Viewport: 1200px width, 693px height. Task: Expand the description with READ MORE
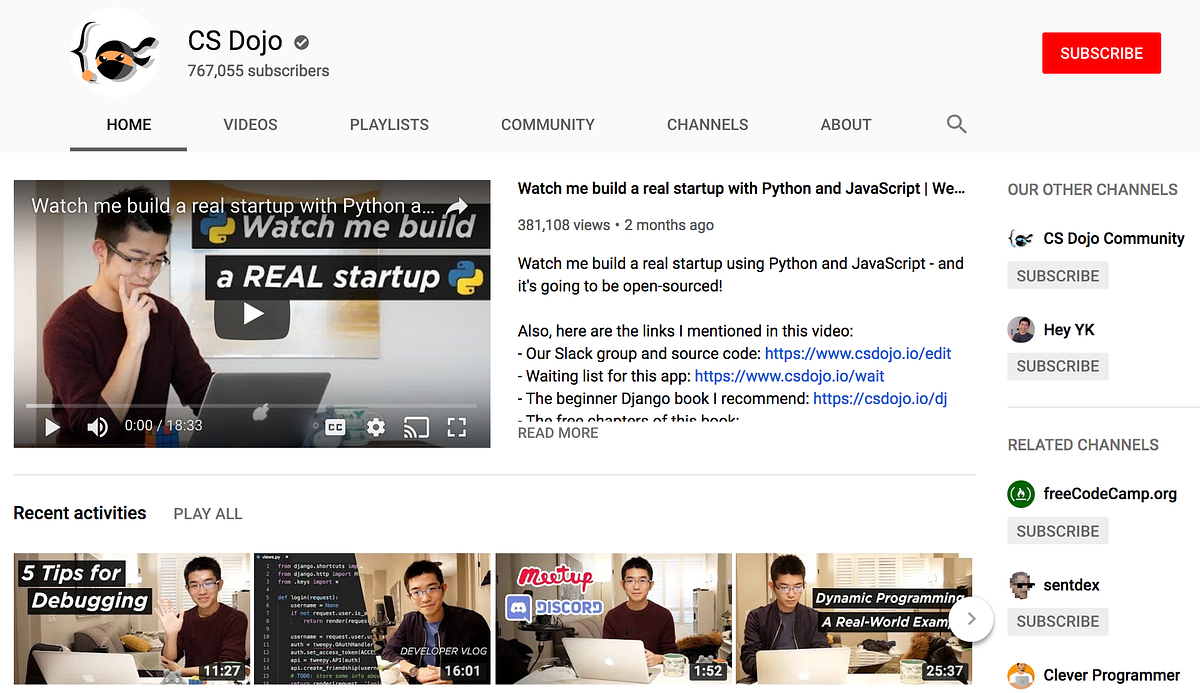pyautogui.click(x=557, y=432)
